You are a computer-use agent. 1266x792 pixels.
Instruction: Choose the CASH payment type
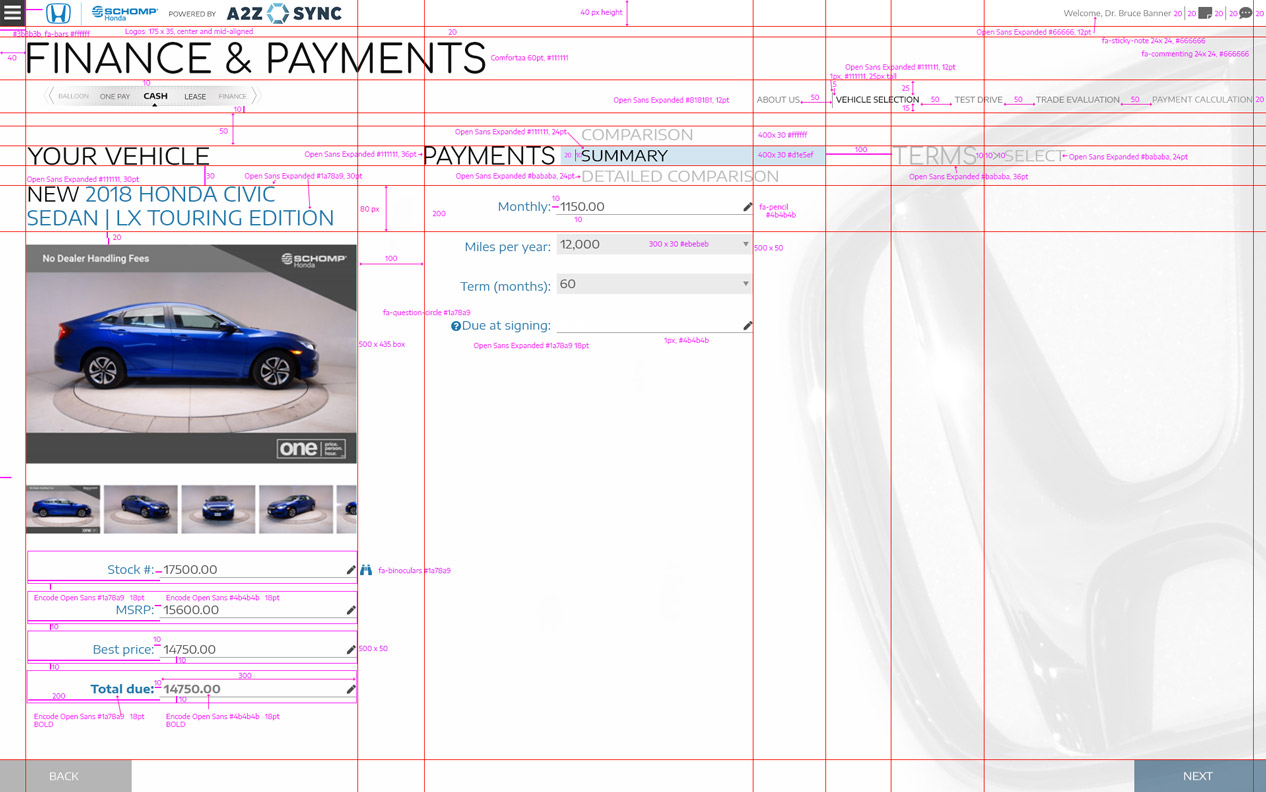pos(155,96)
